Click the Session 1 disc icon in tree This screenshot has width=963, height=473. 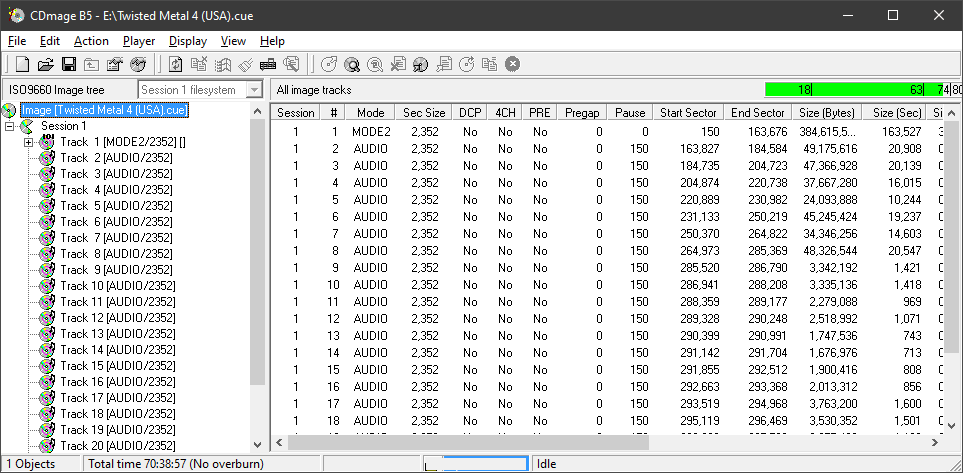[27, 126]
